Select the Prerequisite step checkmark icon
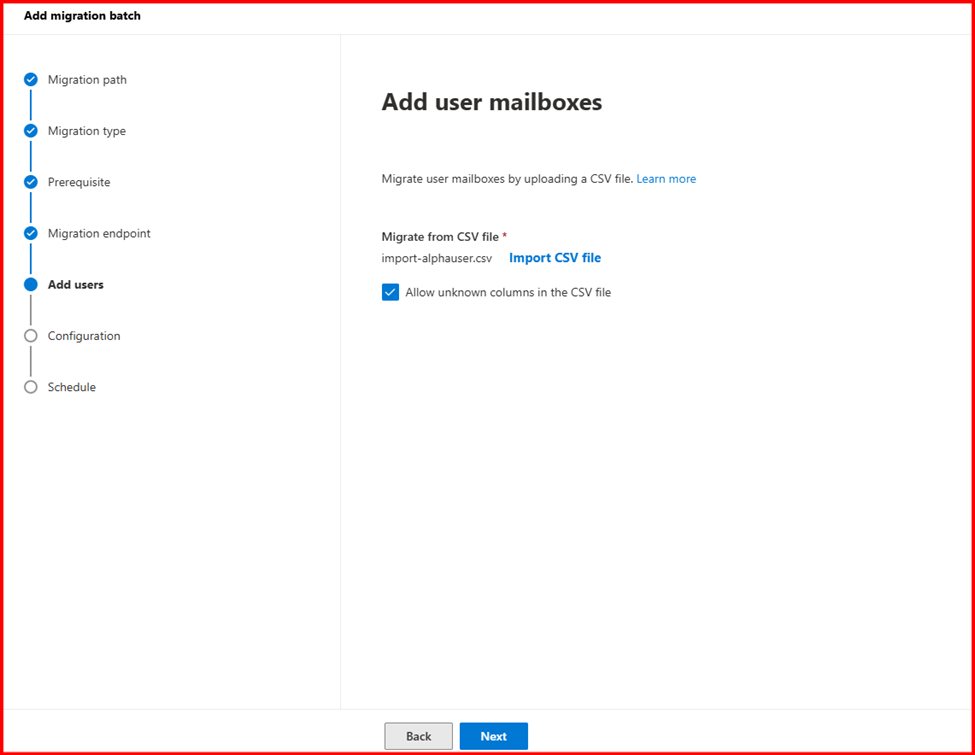This screenshot has height=755, width=975. tap(30, 182)
